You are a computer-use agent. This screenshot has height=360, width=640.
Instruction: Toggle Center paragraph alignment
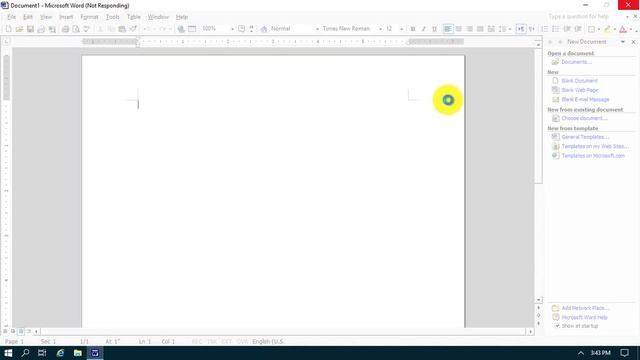click(x=459, y=29)
